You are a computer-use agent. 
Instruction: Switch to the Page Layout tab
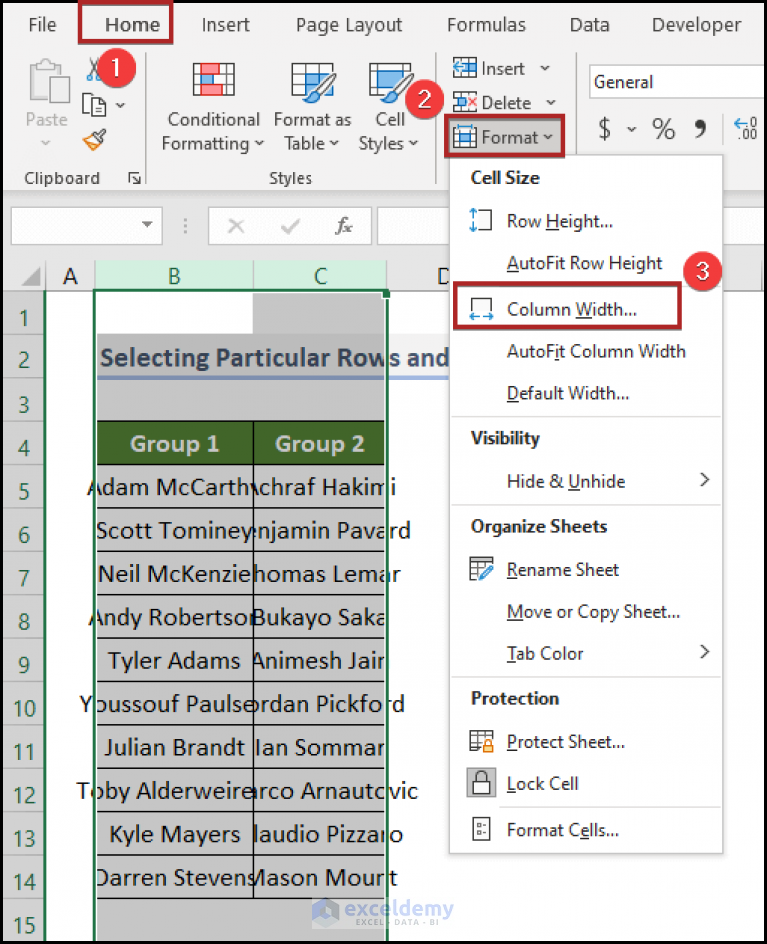(349, 25)
